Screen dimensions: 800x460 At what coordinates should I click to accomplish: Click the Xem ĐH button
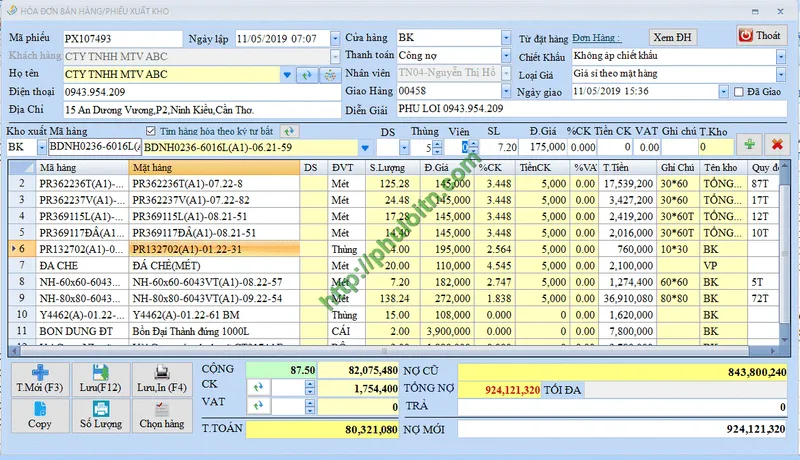[672, 37]
